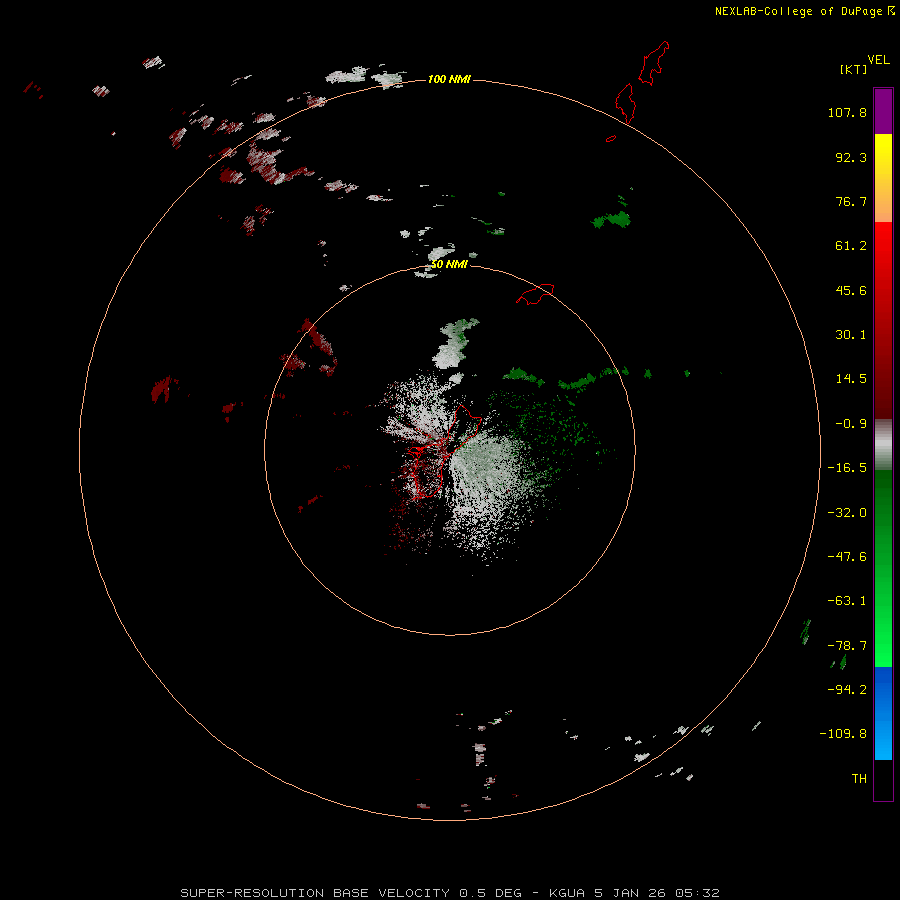The height and width of the screenshot is (900, 900).
Task: Click the -0.9 velocity scale value
Action: [x=851, y=424]
